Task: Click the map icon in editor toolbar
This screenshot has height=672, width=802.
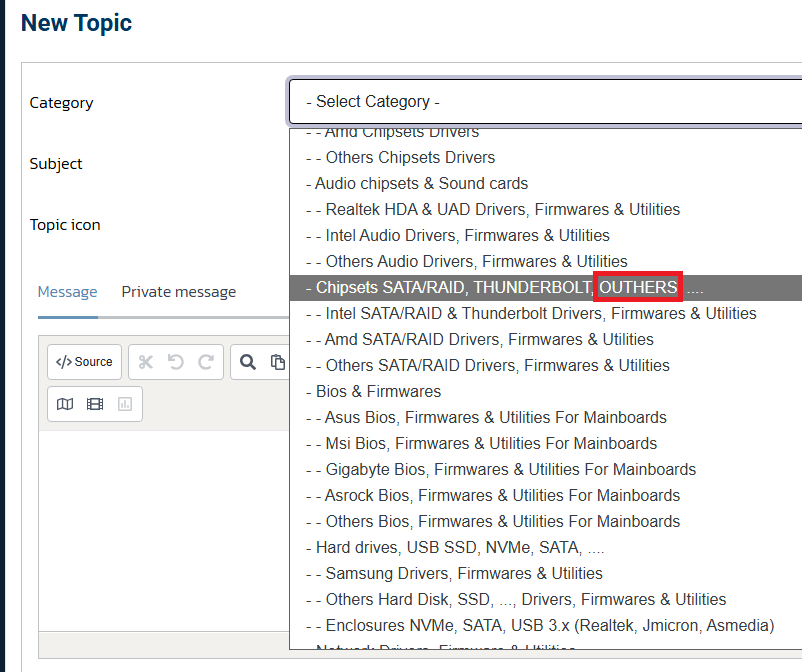Action: 65,404
